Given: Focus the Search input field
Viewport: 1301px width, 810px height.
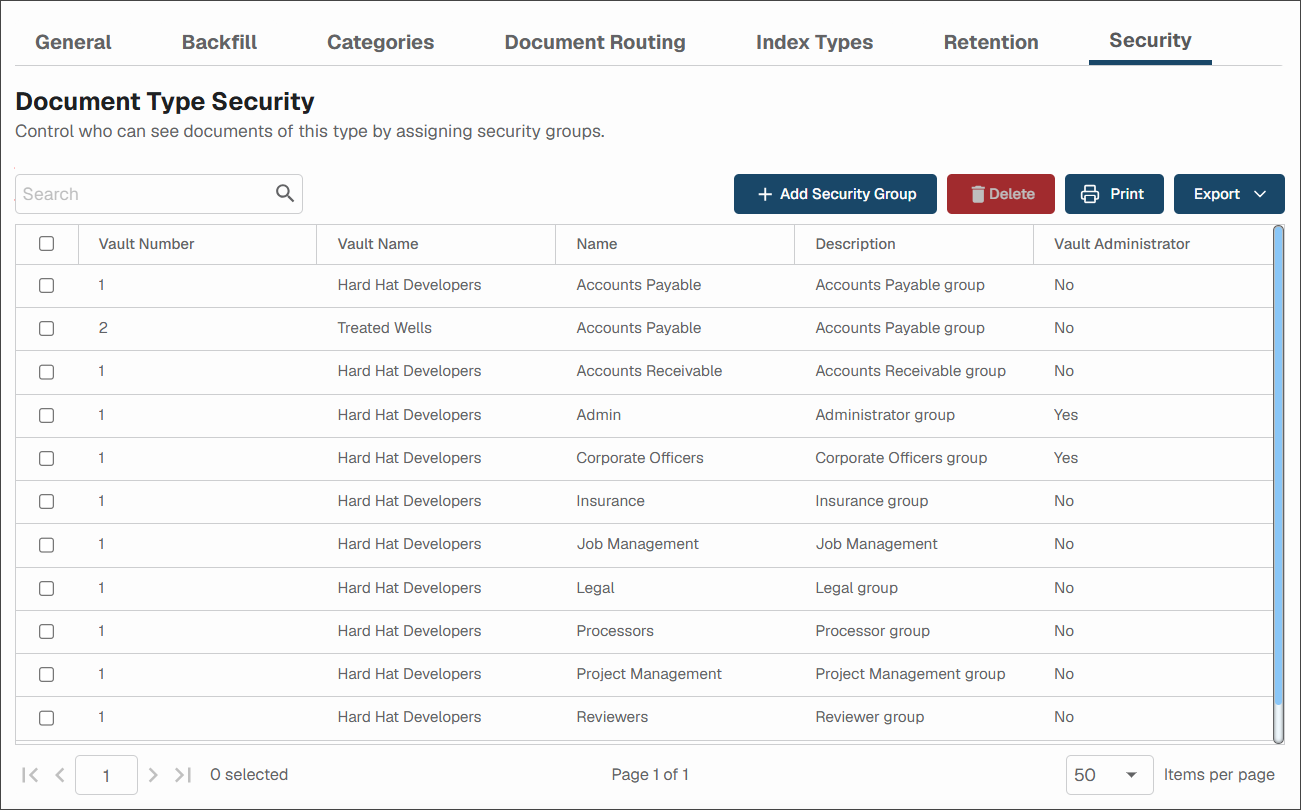Looking at the screenshot, I should tap(159, 194).
